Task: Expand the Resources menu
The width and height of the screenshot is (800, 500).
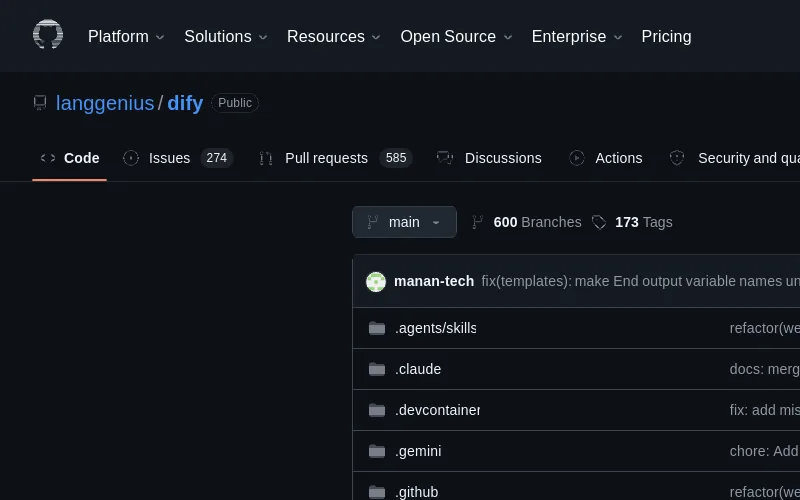Action: pos(334,37)
